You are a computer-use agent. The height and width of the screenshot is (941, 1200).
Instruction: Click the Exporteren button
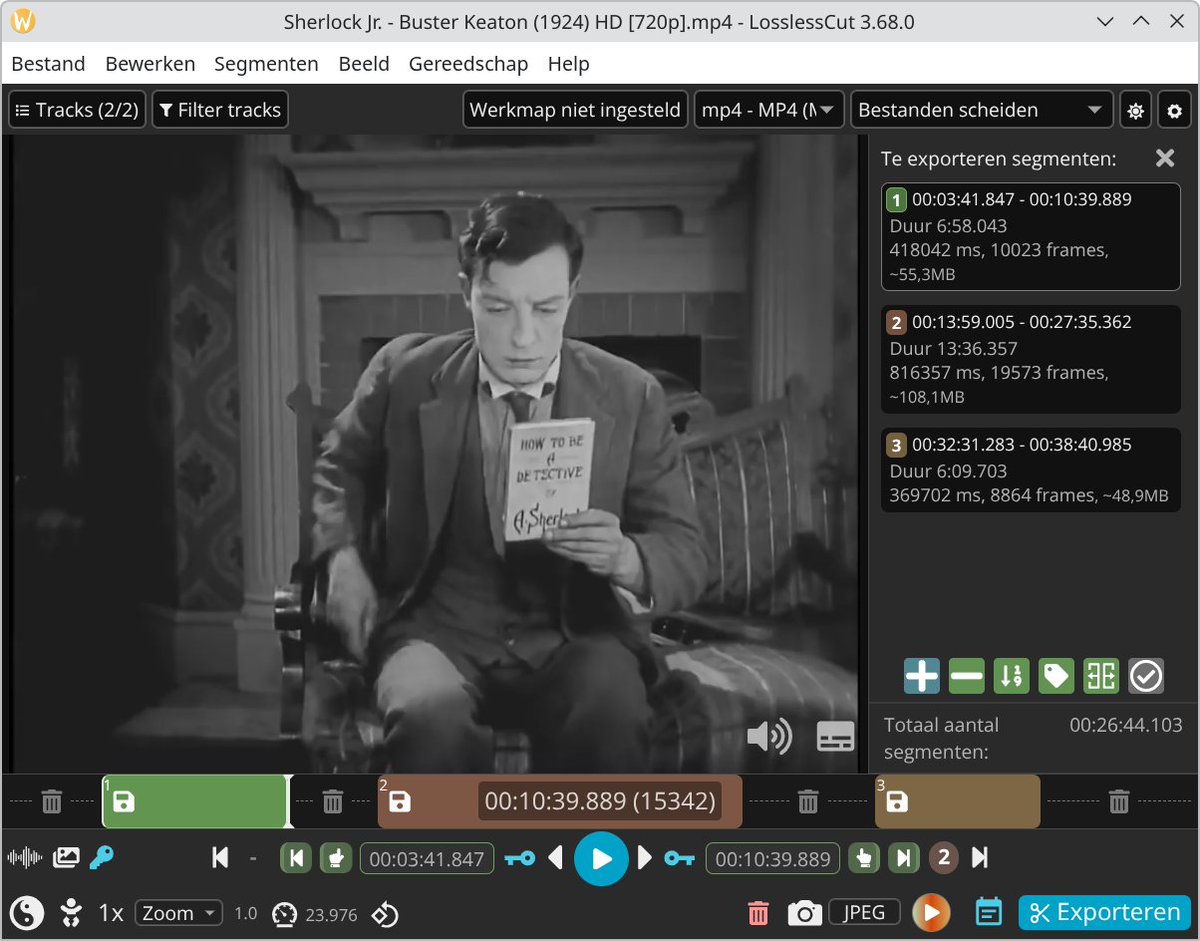[x=1105, y=912]
